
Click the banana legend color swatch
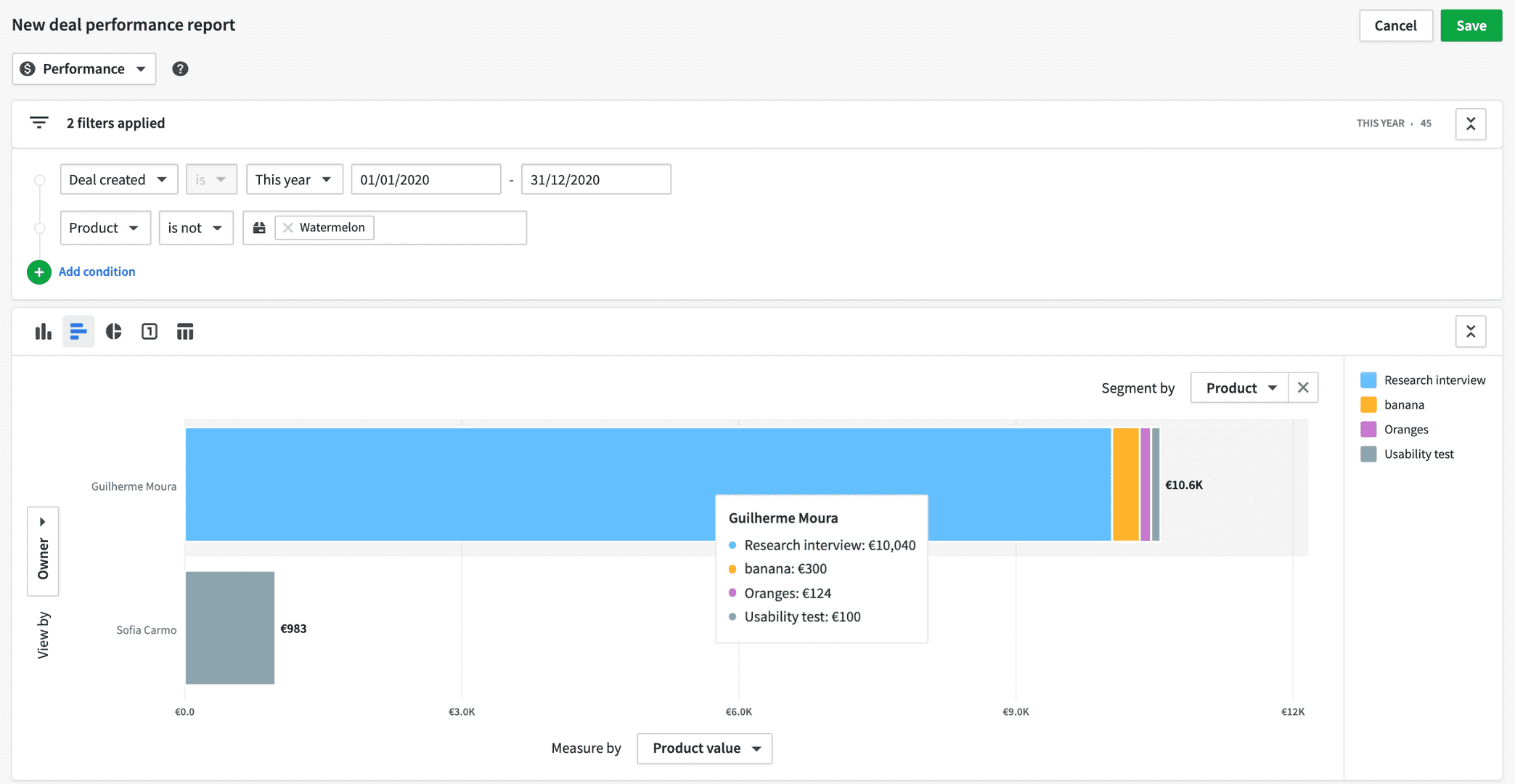[1368, 405]
